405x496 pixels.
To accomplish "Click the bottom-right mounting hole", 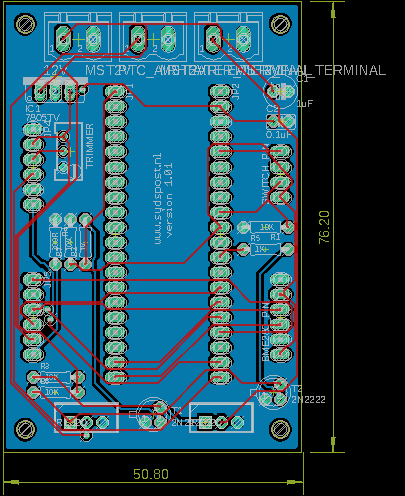I will pos(280,429).
